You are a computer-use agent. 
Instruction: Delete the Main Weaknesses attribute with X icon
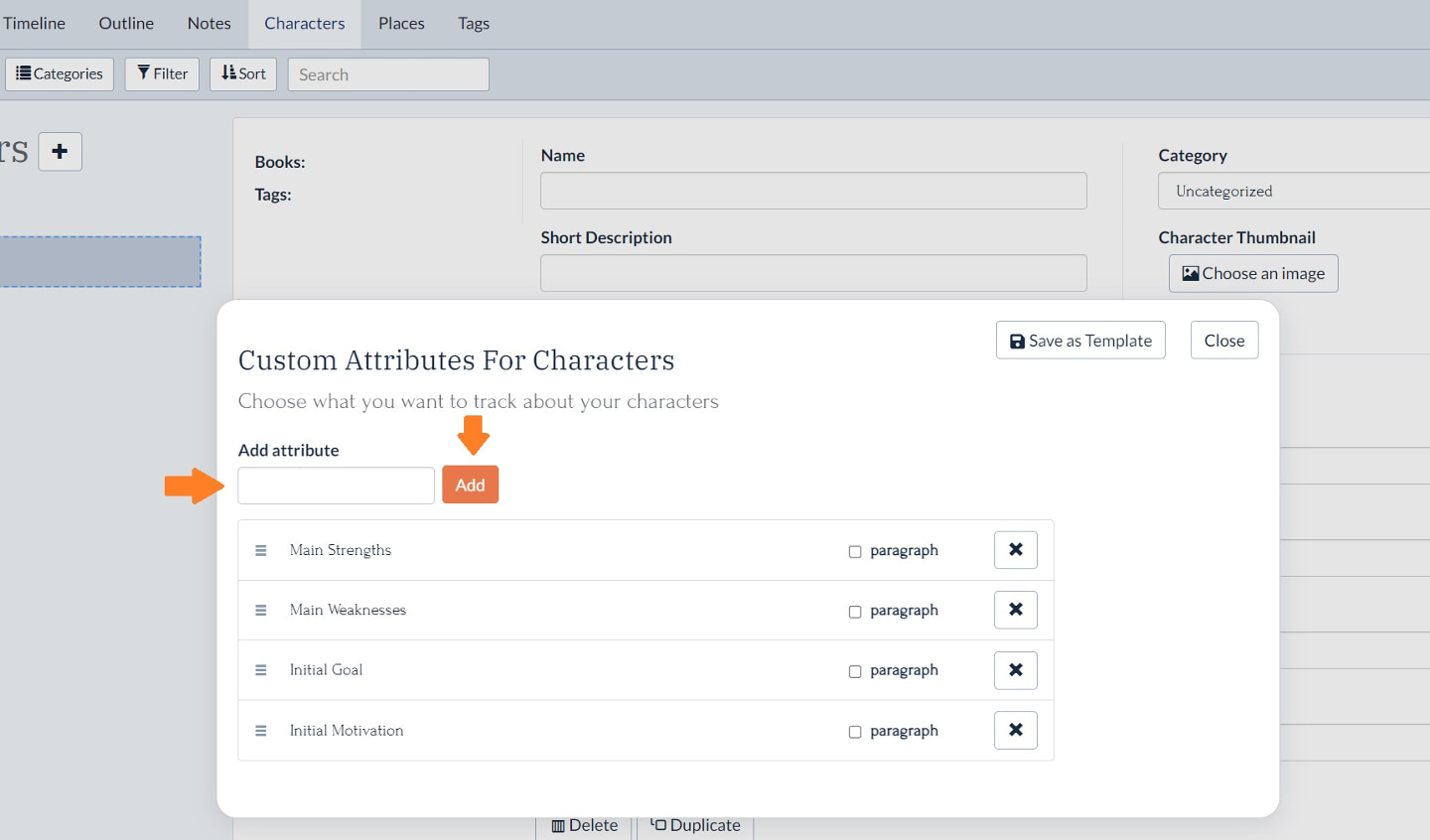tap(1015, 610)
